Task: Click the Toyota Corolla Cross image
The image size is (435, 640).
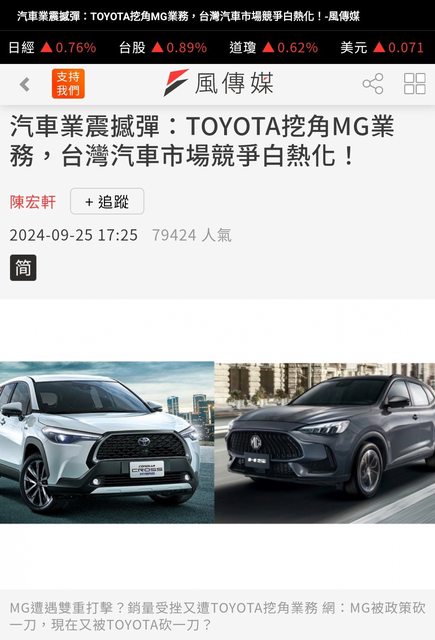Action: pos(107,442)
